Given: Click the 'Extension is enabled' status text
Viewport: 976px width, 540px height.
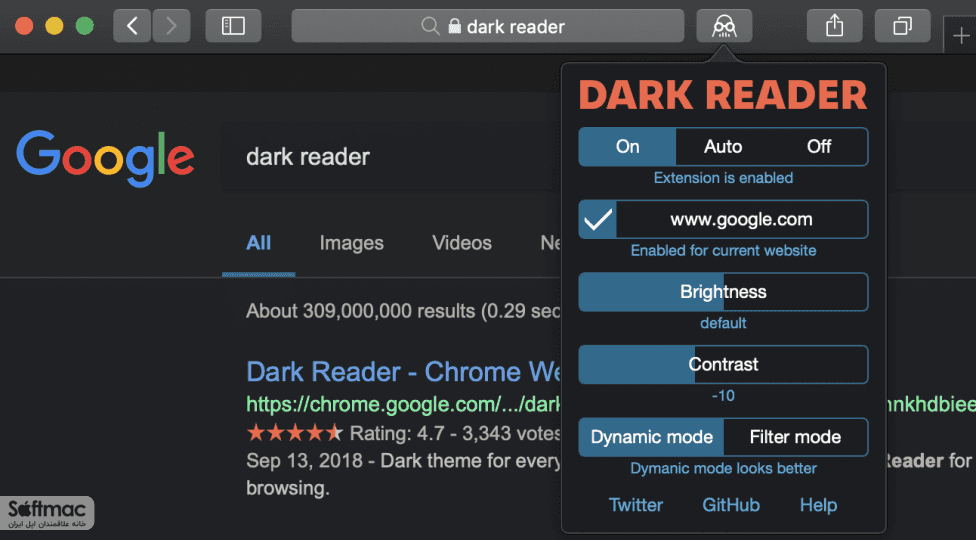Looking at the screenshot, I should [723, 178].
